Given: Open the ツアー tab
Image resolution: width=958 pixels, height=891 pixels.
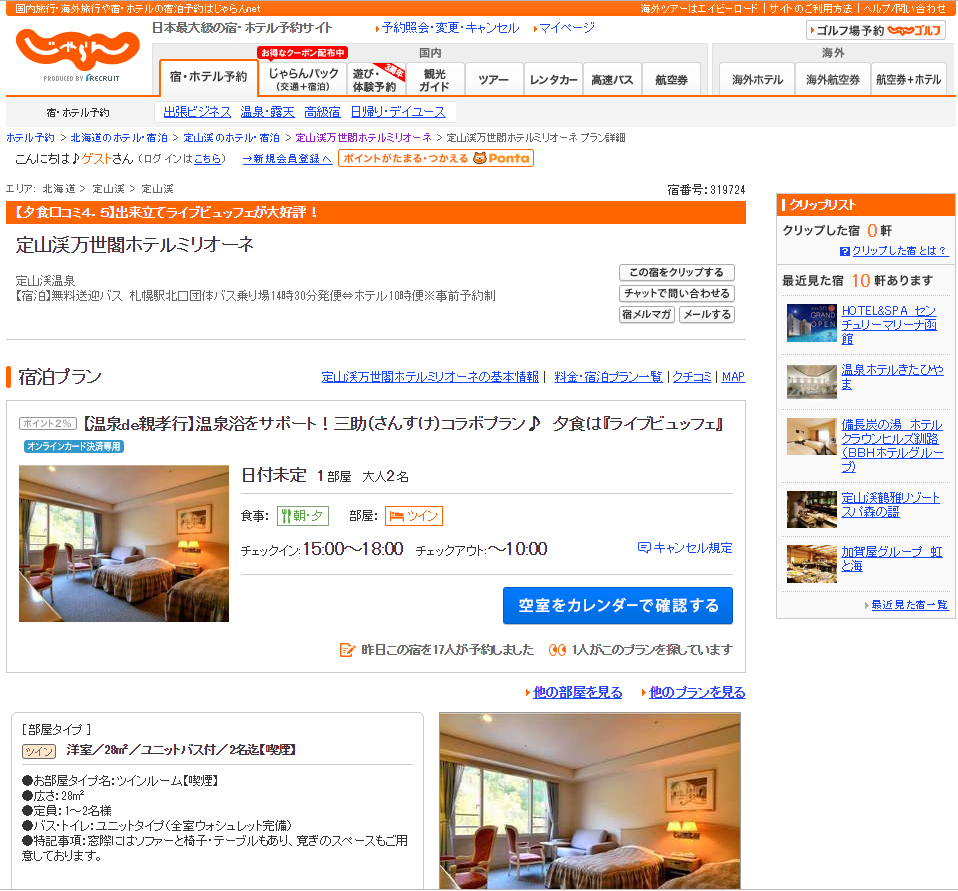Looking at the screenshot, I should pyautogui.click(x=494, y=79).
